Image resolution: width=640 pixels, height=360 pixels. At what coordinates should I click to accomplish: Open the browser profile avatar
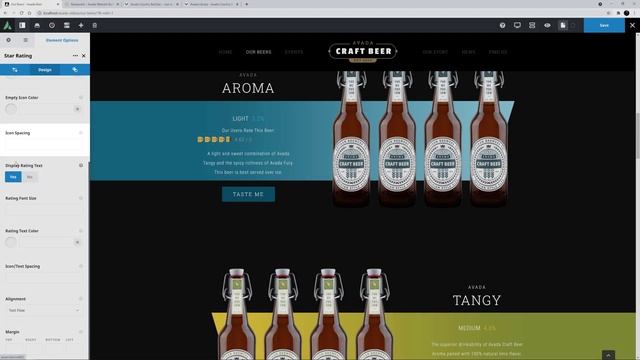pos(627,13)
